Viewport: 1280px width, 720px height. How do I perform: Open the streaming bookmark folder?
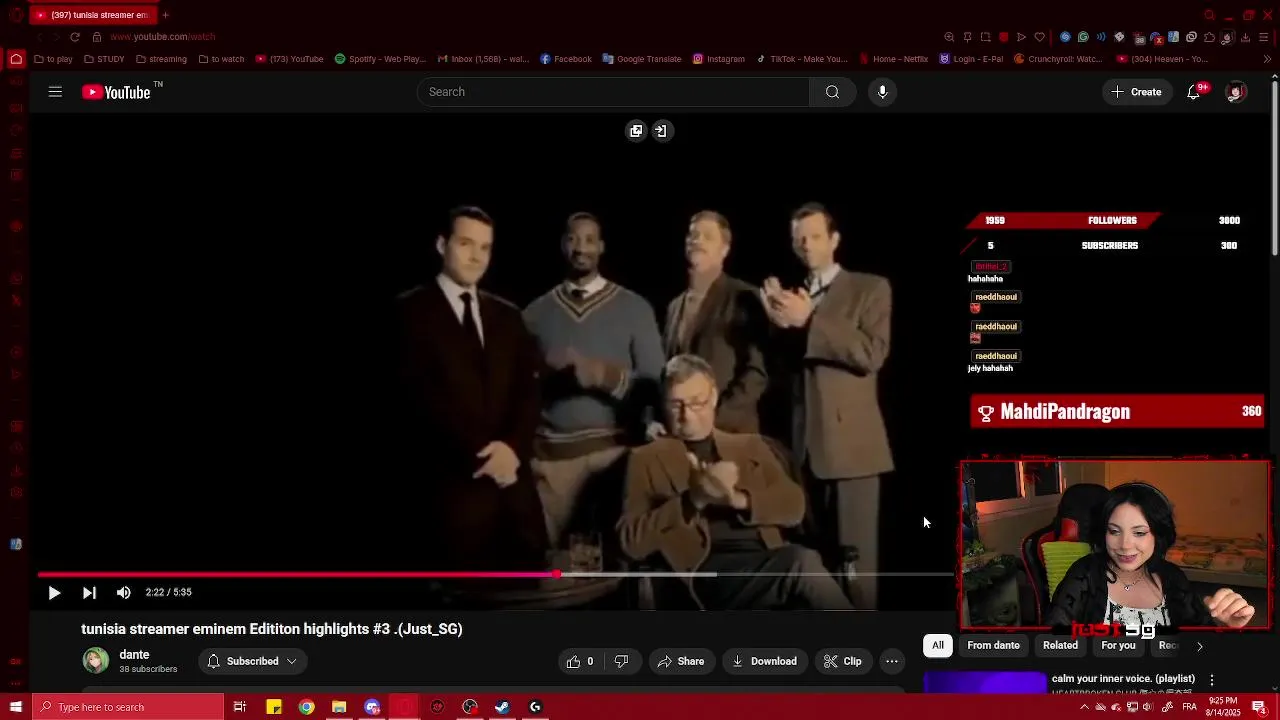click(161, 59)
